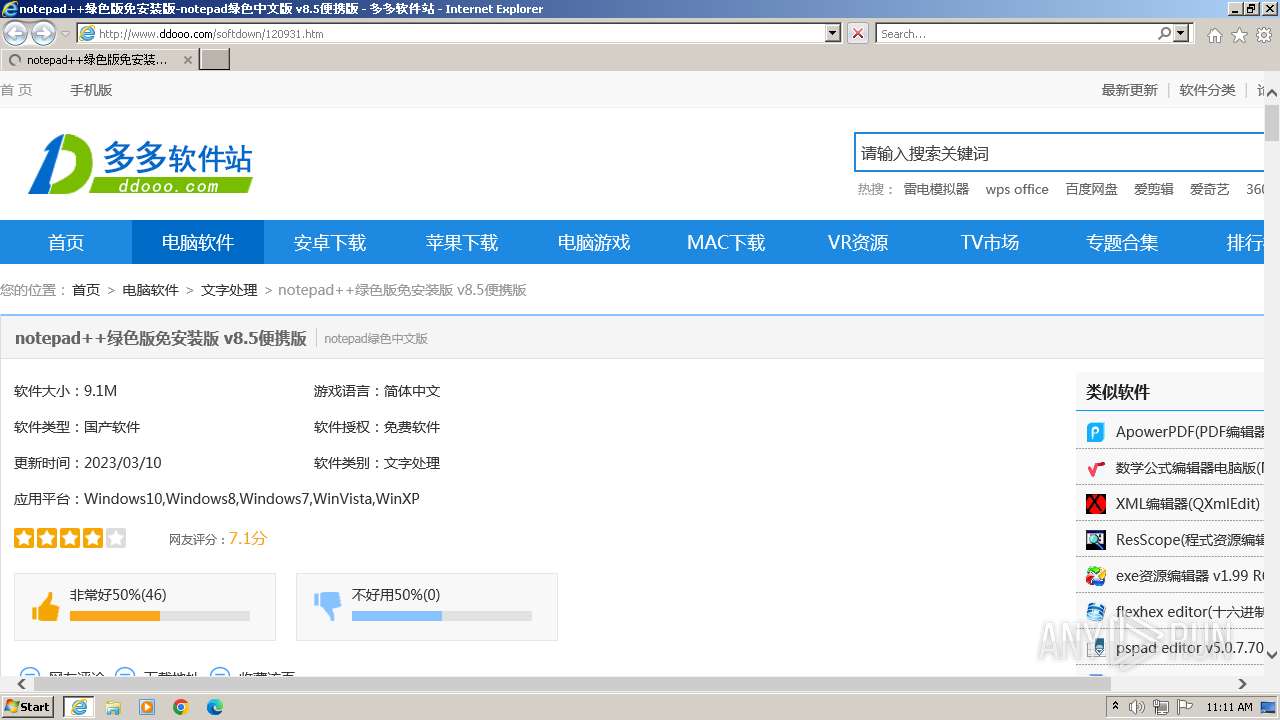This screenshot has height=720, width=1280.
Task: Open File Explorer from taskbar
Action: tap(113, 707)
